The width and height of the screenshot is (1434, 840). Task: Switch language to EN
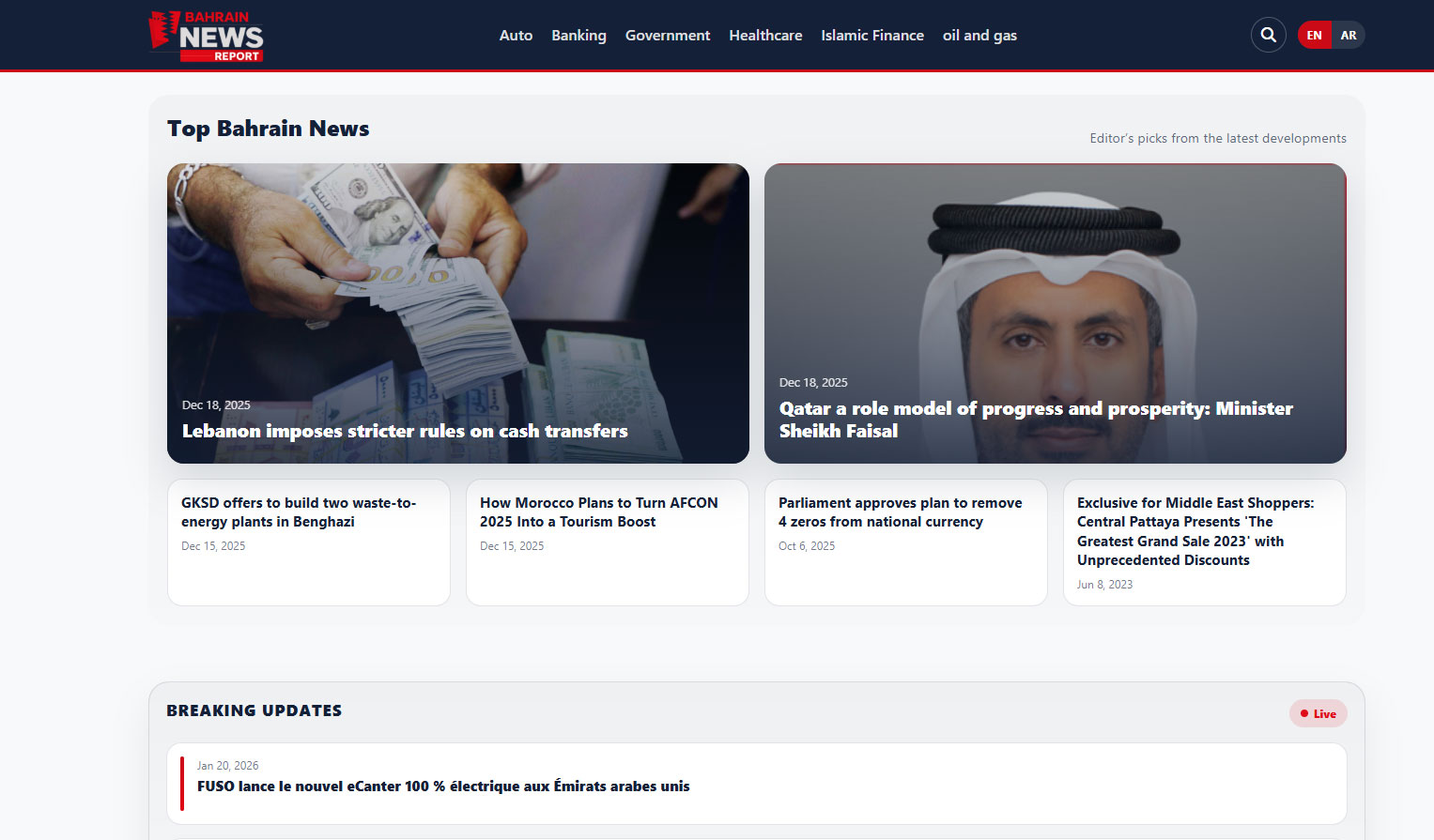[1314, 36]
